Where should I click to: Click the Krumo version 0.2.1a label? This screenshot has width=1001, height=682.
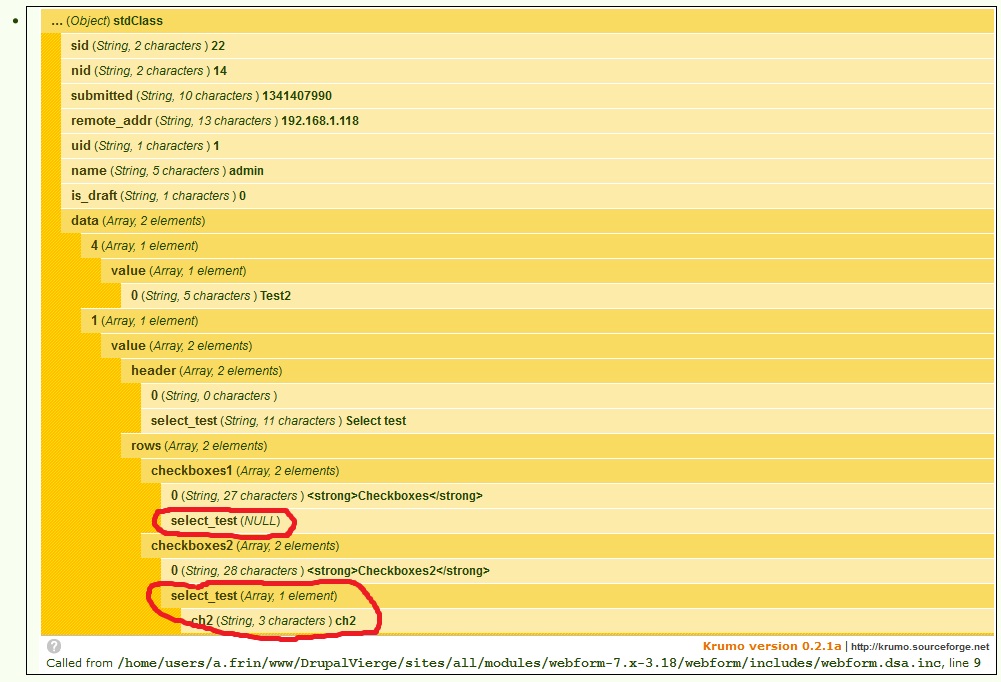click(772, 646)
